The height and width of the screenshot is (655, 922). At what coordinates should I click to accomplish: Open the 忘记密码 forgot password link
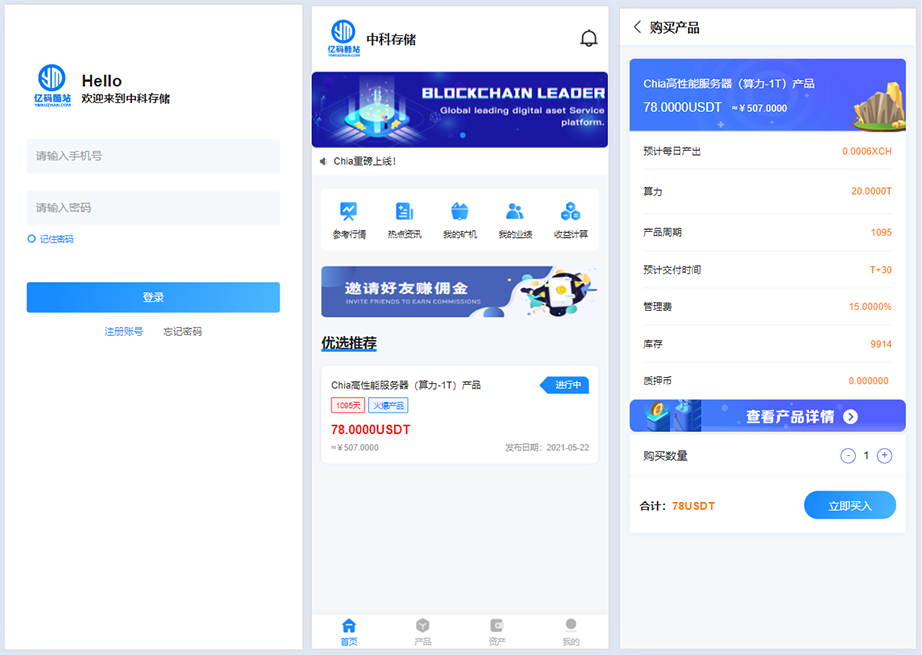click(x=182, y=332)
